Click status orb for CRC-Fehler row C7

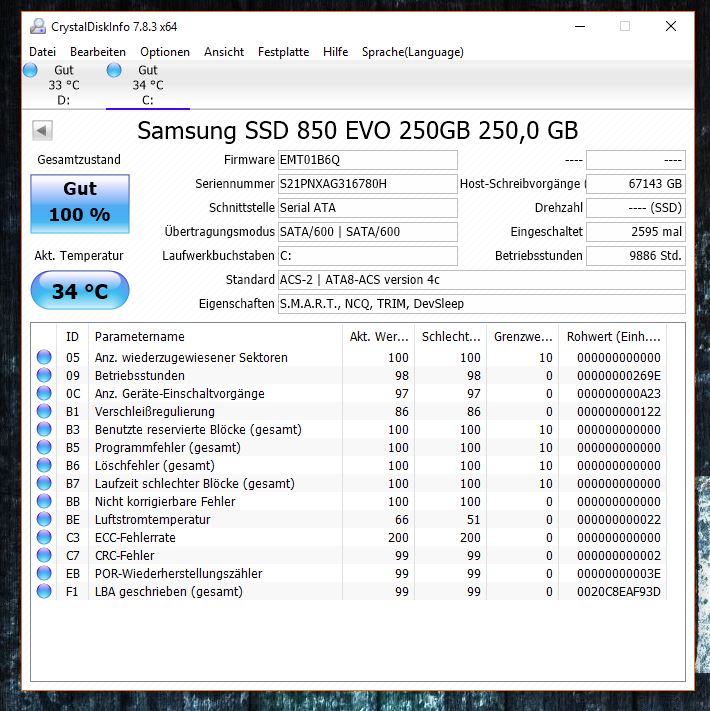pyautogui.click(x=44, y=555)
